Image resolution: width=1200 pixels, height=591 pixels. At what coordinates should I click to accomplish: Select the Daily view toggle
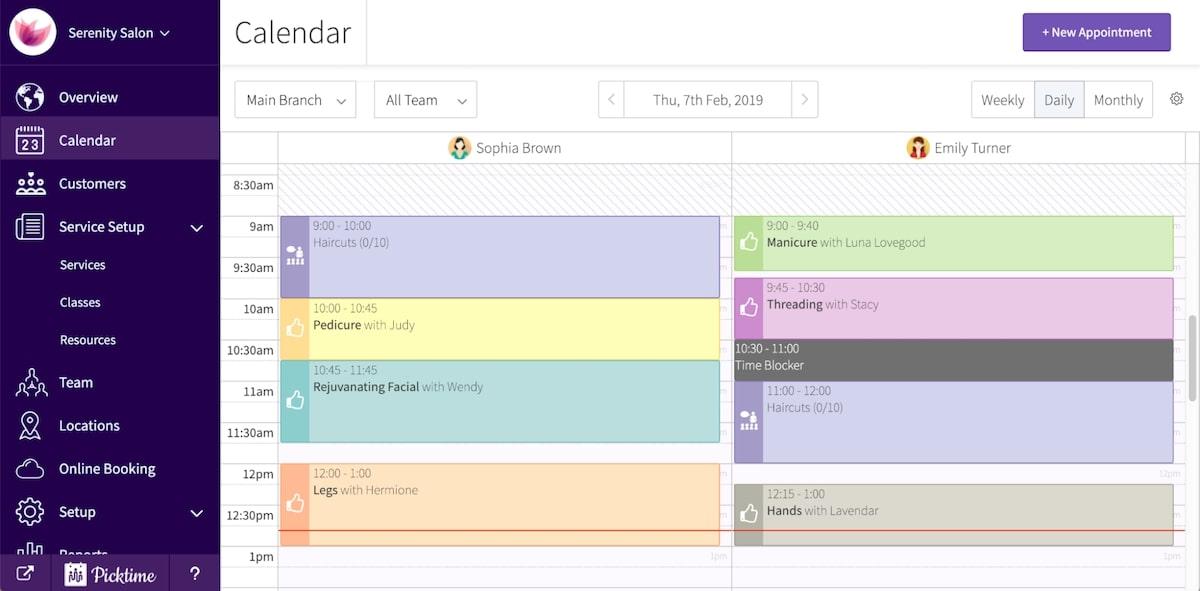[x=1059, y=100]
